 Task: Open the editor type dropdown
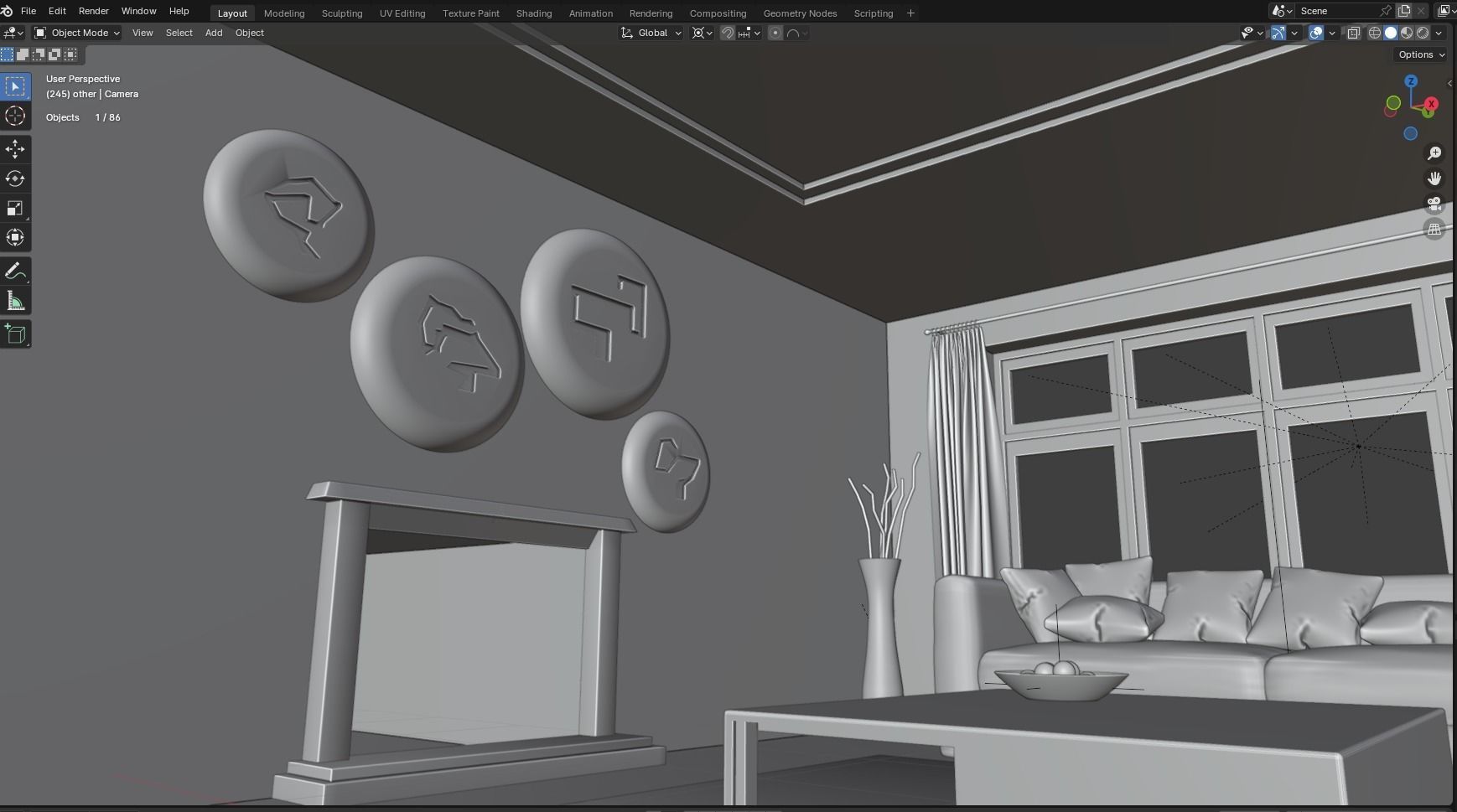(x=13, y=33)
